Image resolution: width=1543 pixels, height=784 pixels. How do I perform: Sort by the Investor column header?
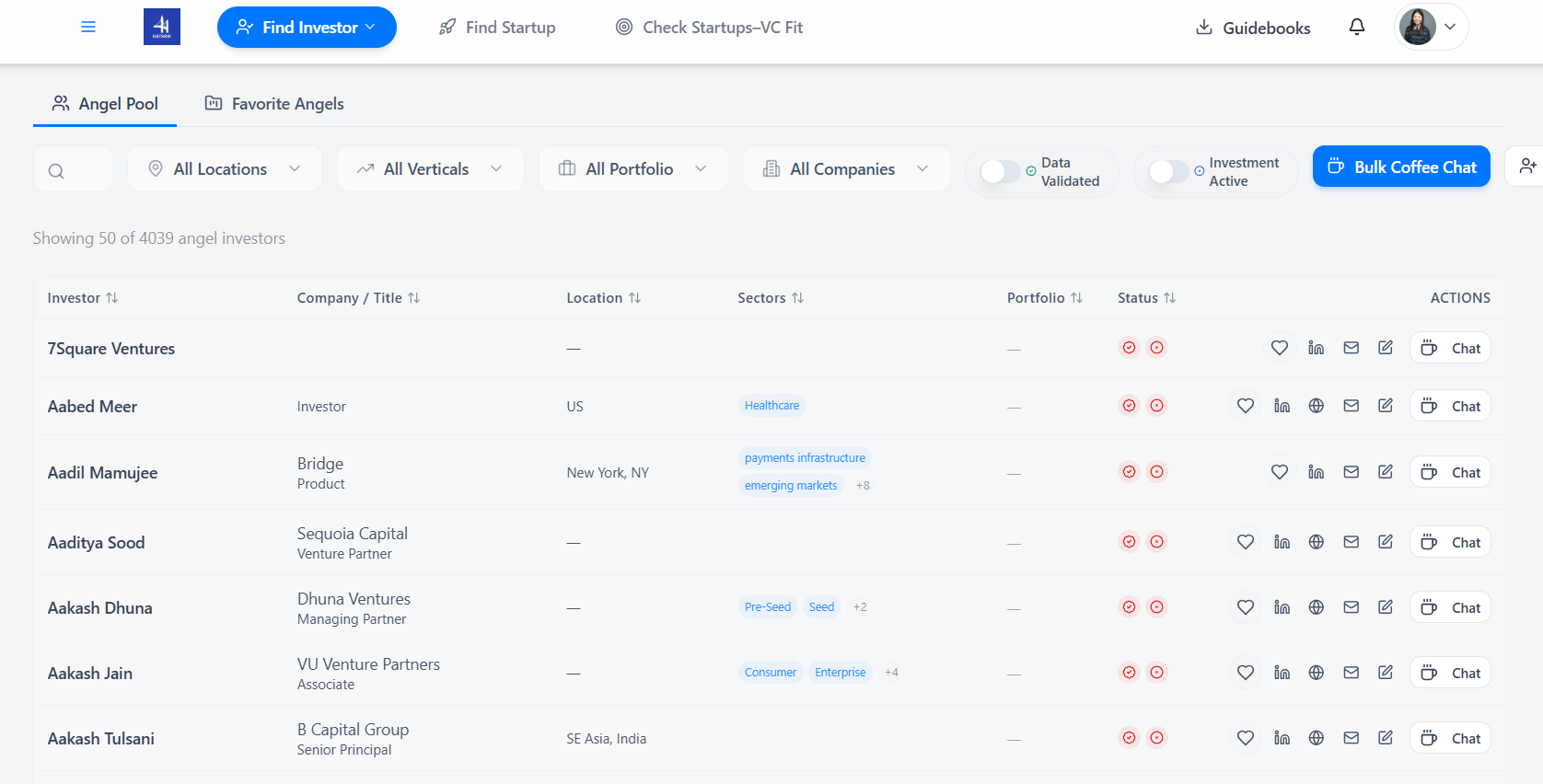(83, 298)
